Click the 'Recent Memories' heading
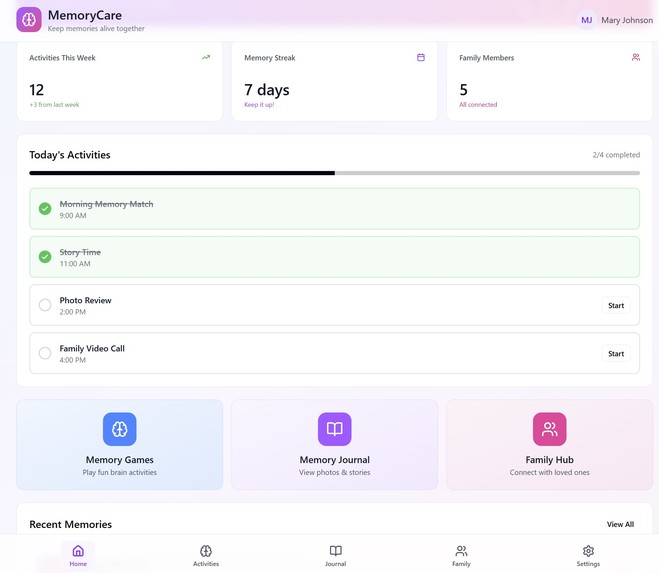The height and width of the screenshot is (573, 659). click(x=71, y=524)
